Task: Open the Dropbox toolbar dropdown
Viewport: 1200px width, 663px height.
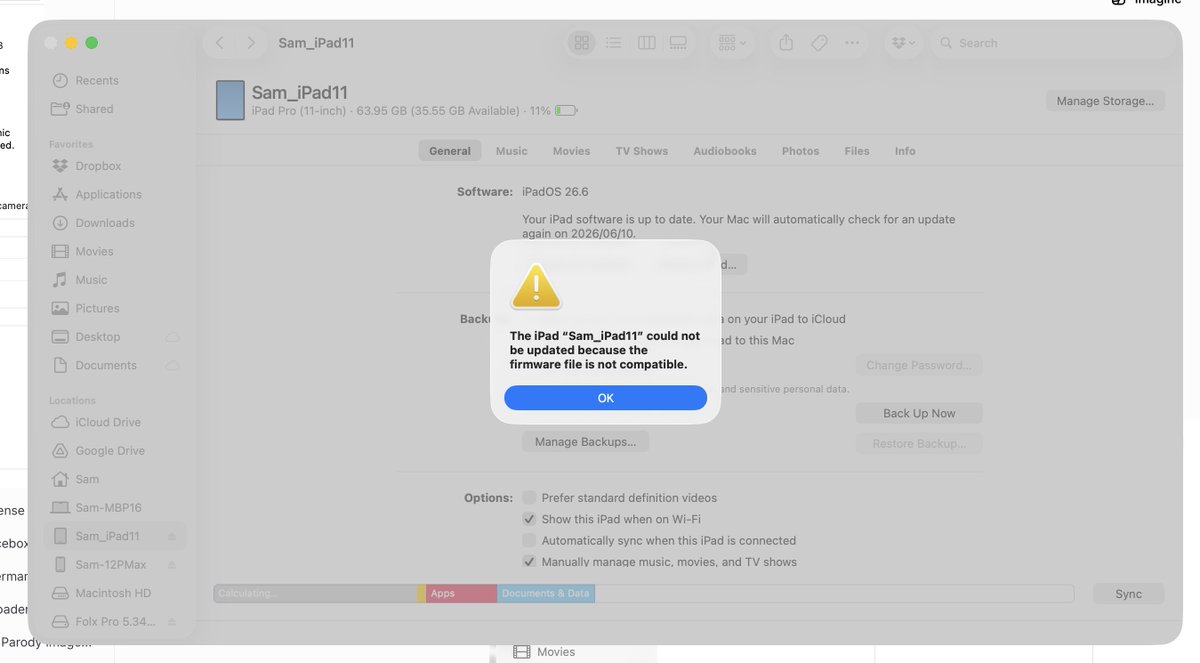Action: tap(903, 43)
